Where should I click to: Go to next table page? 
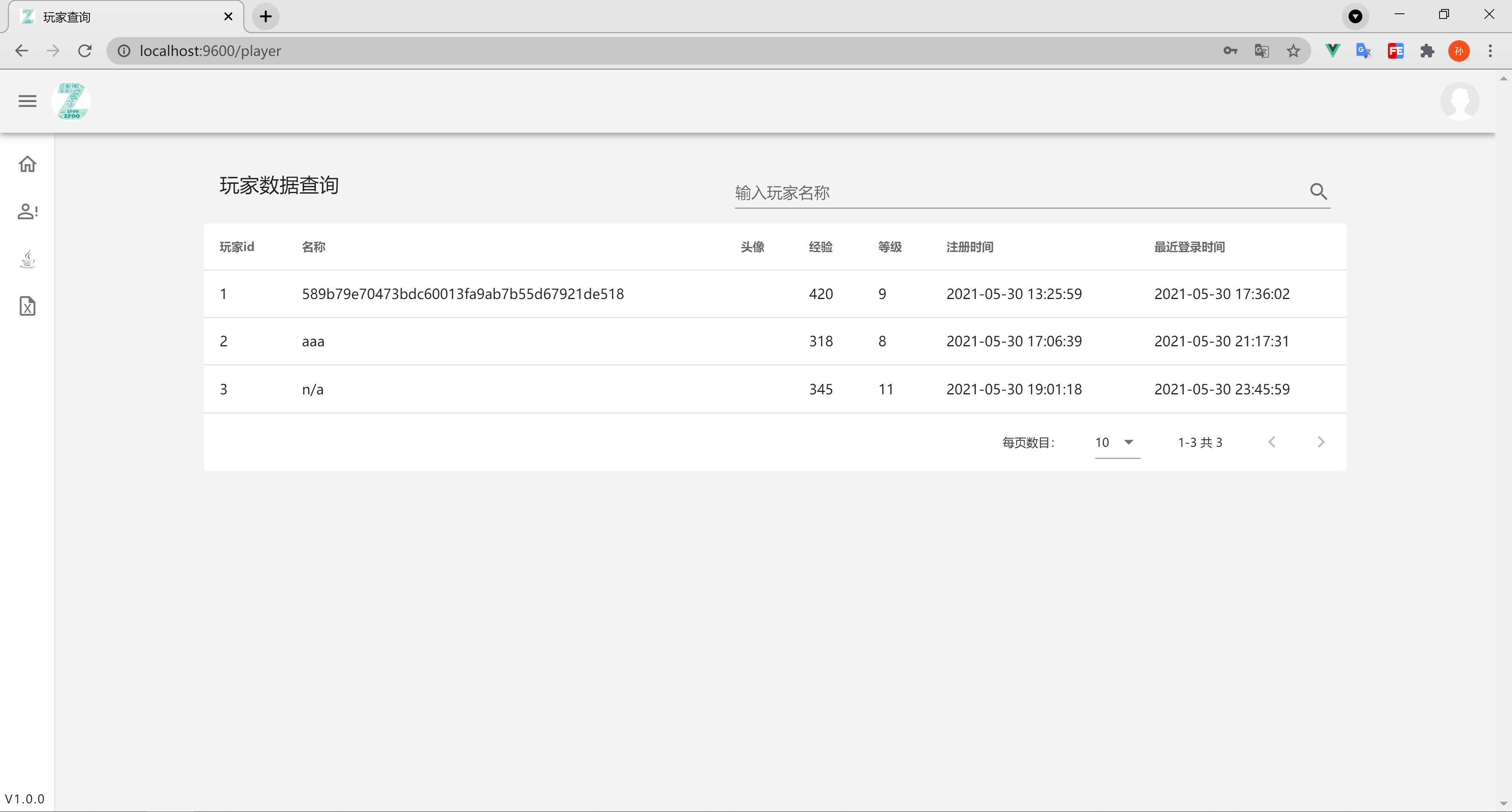[1321, 442]
